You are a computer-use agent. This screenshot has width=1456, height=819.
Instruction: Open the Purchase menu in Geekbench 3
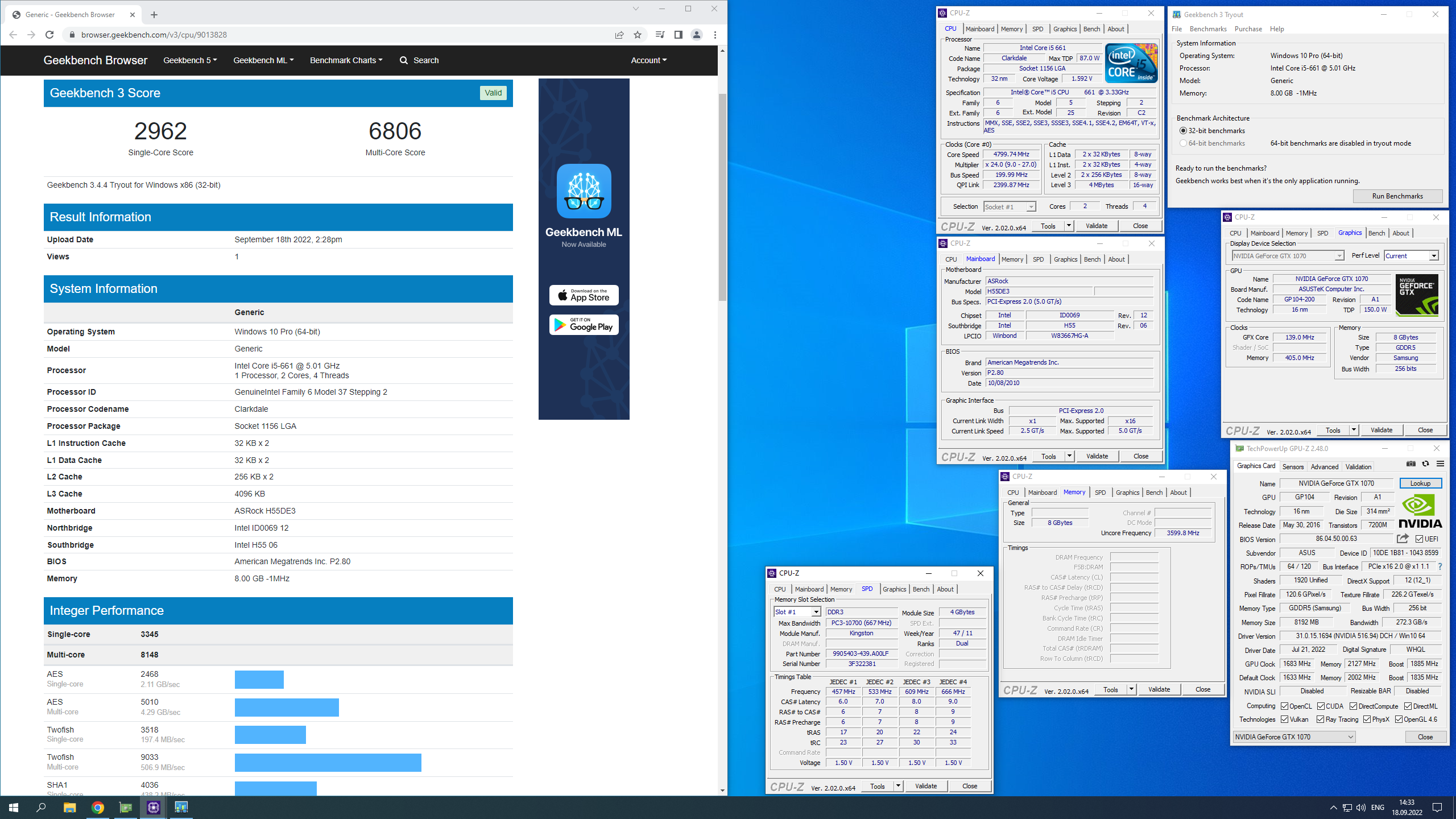click(1248, 29)
